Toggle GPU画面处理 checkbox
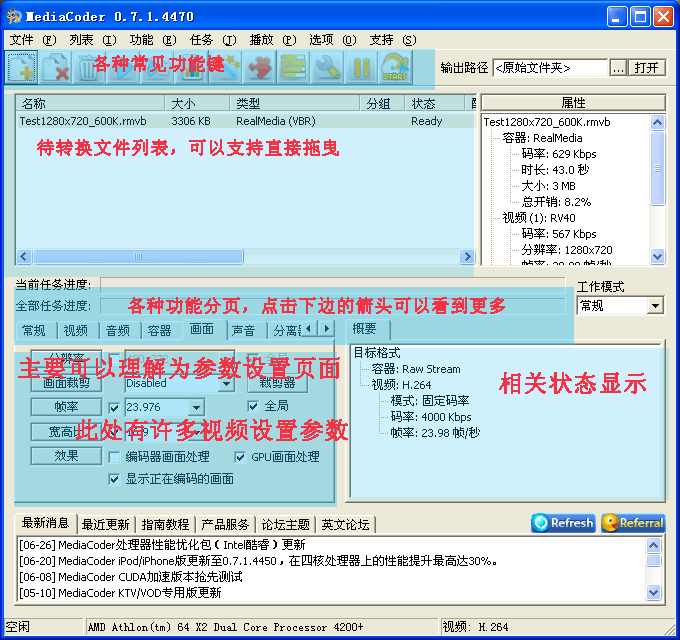 (240, 457)
